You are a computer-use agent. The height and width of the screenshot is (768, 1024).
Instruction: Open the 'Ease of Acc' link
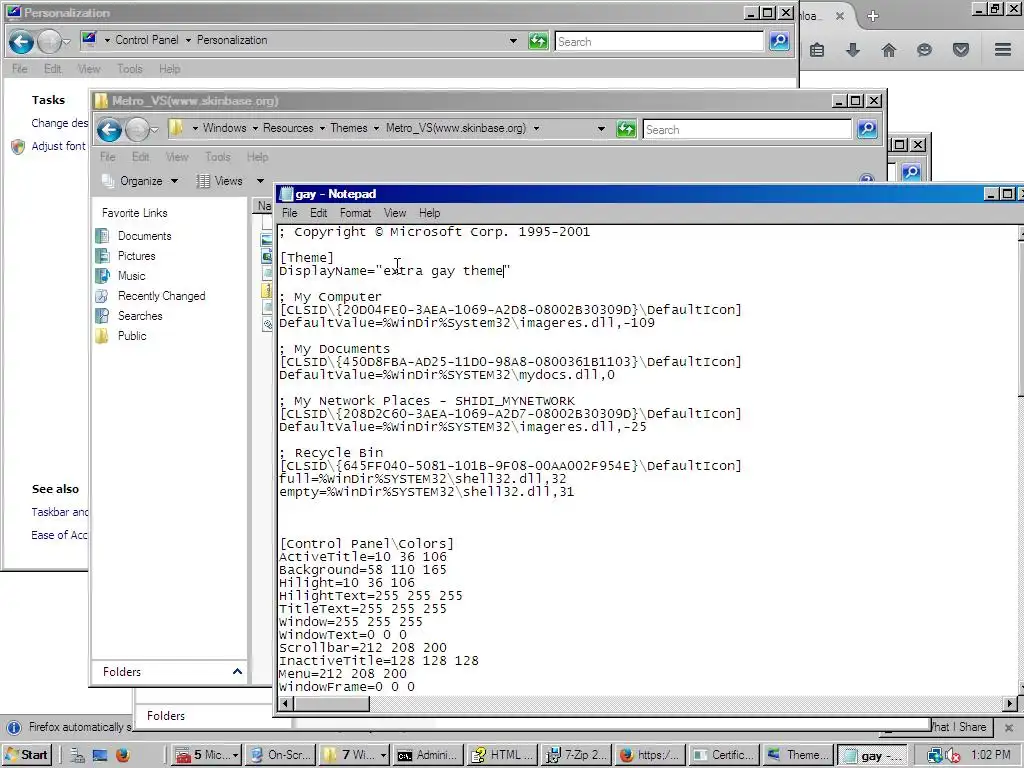(x=59, y=535)
